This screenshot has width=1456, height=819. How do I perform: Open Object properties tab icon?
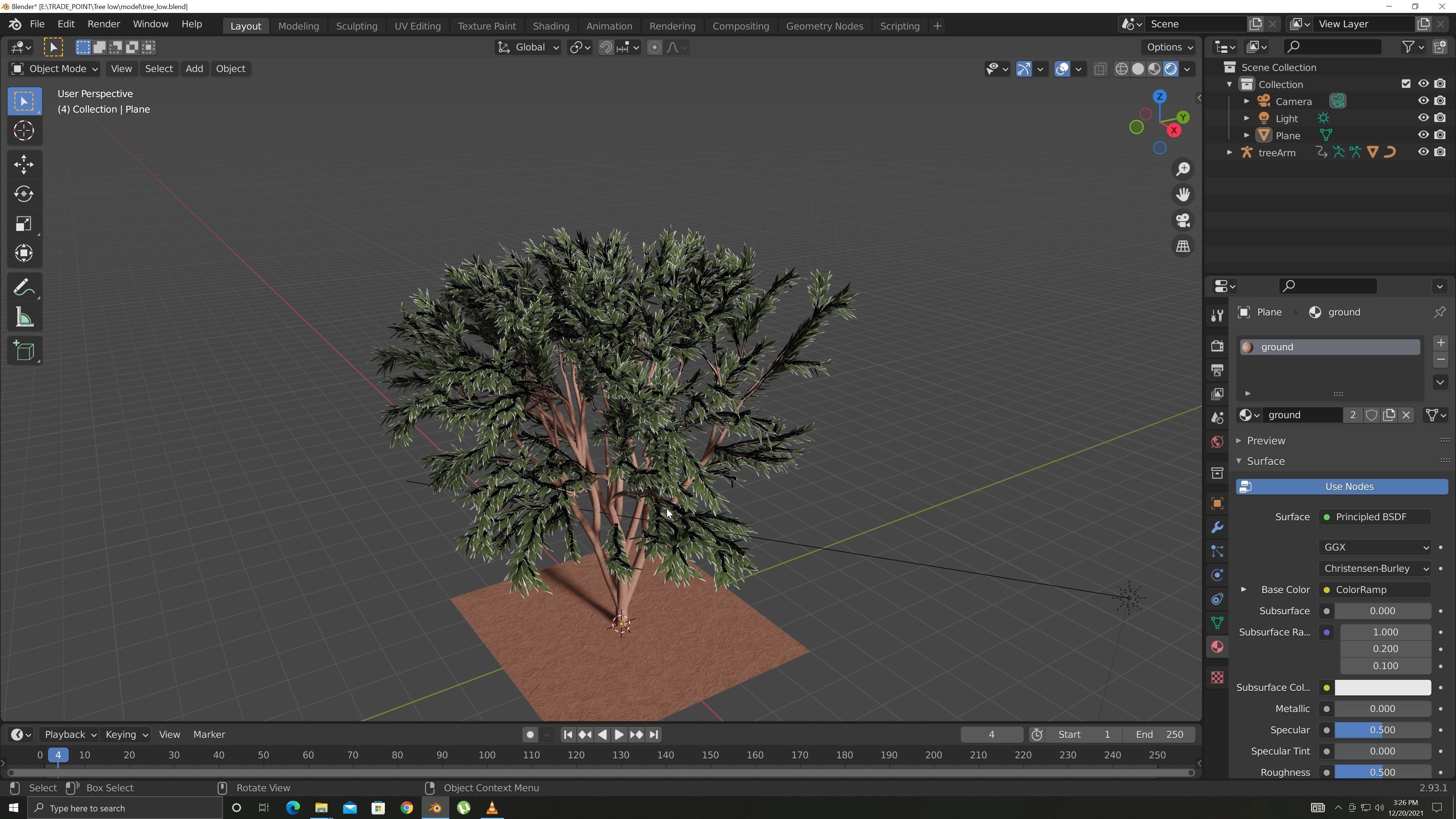point(1217,504)
